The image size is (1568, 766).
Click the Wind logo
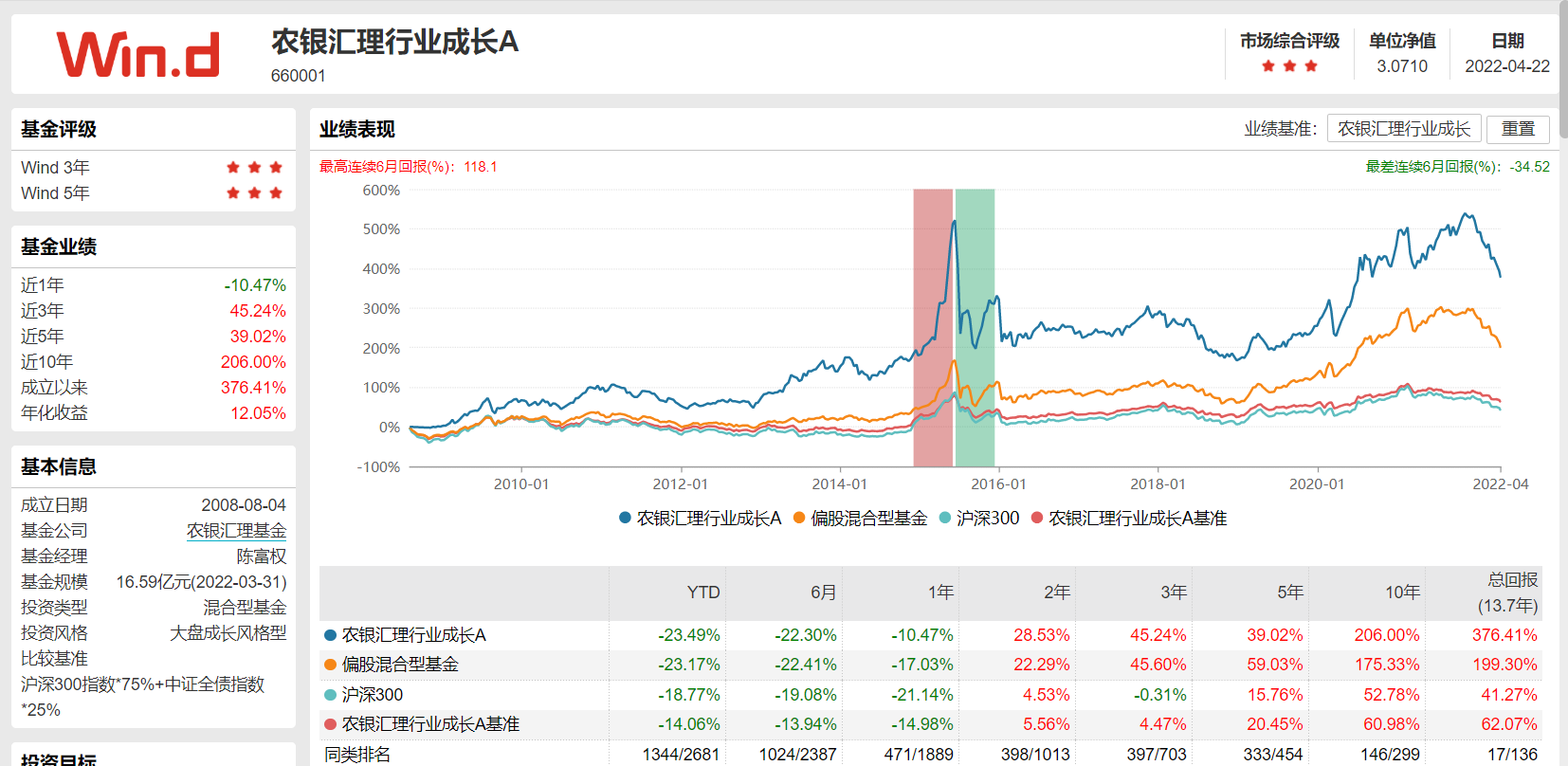click(138, 55)
